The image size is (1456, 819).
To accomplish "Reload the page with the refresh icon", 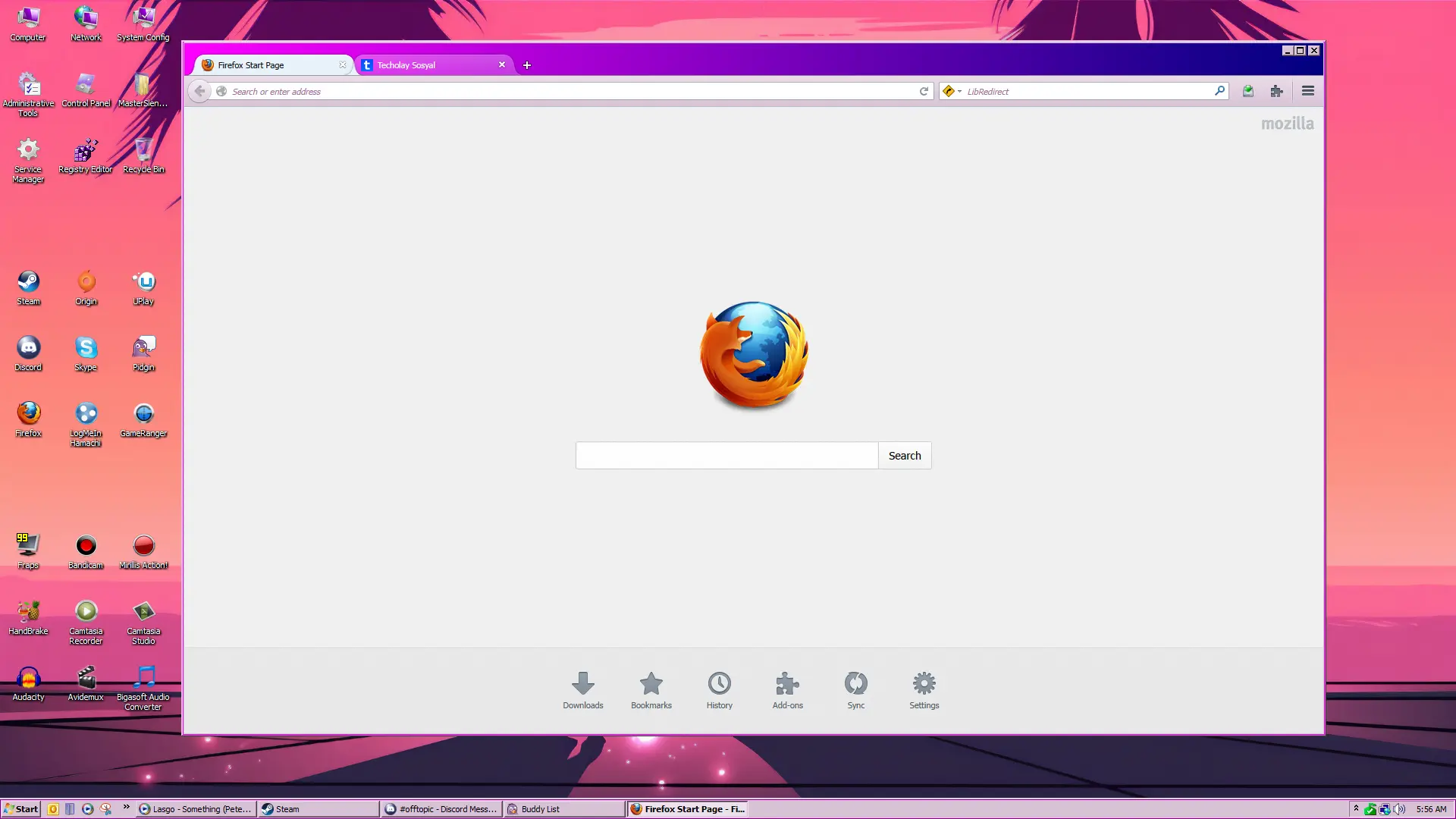I will 924,91.
